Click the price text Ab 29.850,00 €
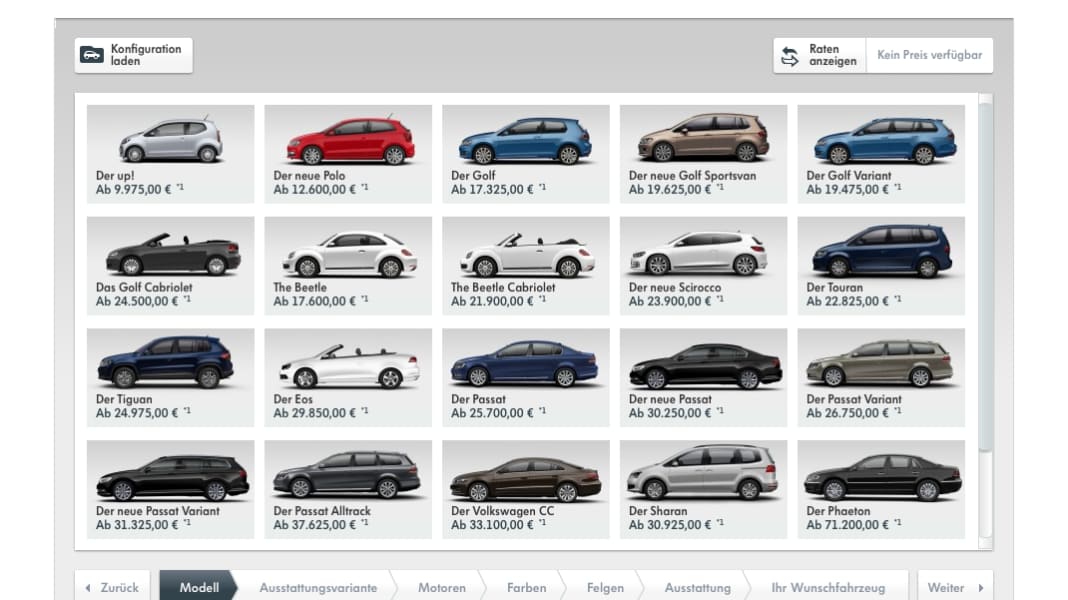 [315, 413]
